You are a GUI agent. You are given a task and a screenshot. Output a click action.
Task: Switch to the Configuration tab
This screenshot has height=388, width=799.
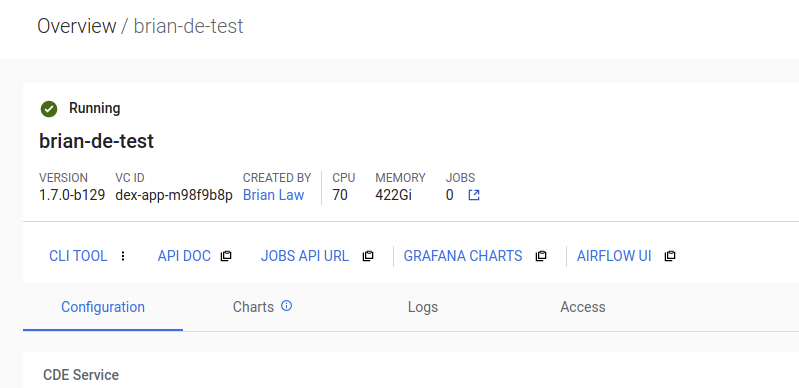pos(103,307)
